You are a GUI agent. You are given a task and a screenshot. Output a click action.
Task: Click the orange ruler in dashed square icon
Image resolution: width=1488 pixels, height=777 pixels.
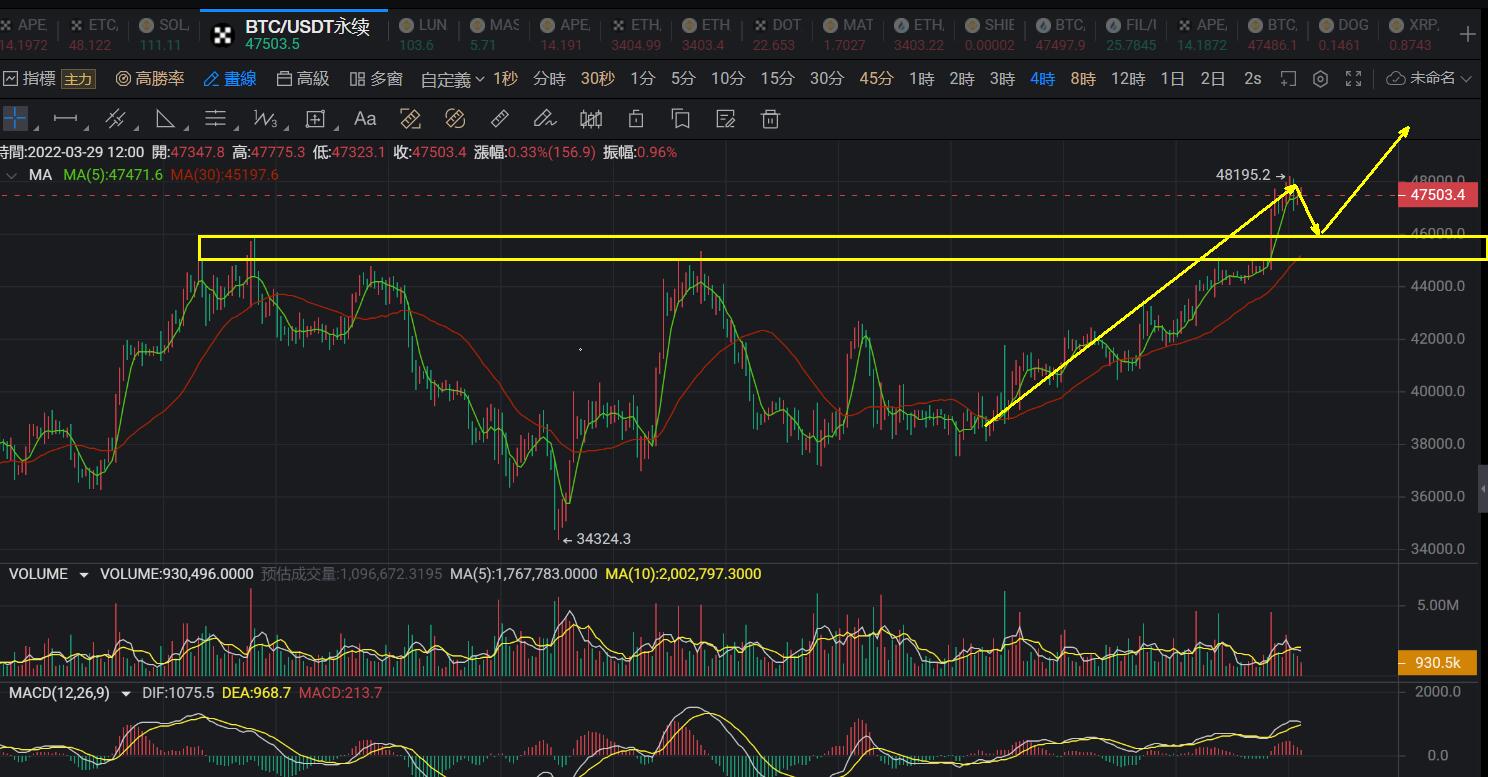[x=410, y=119]
